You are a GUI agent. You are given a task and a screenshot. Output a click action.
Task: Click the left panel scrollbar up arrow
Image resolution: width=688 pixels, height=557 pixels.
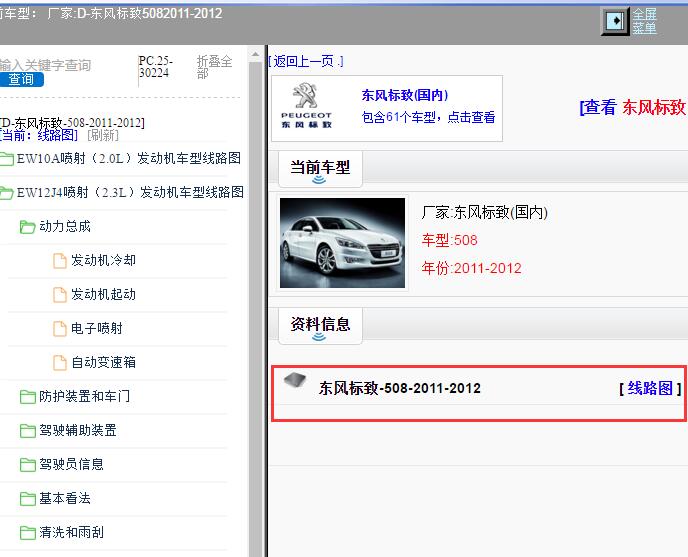click(255, 54)
